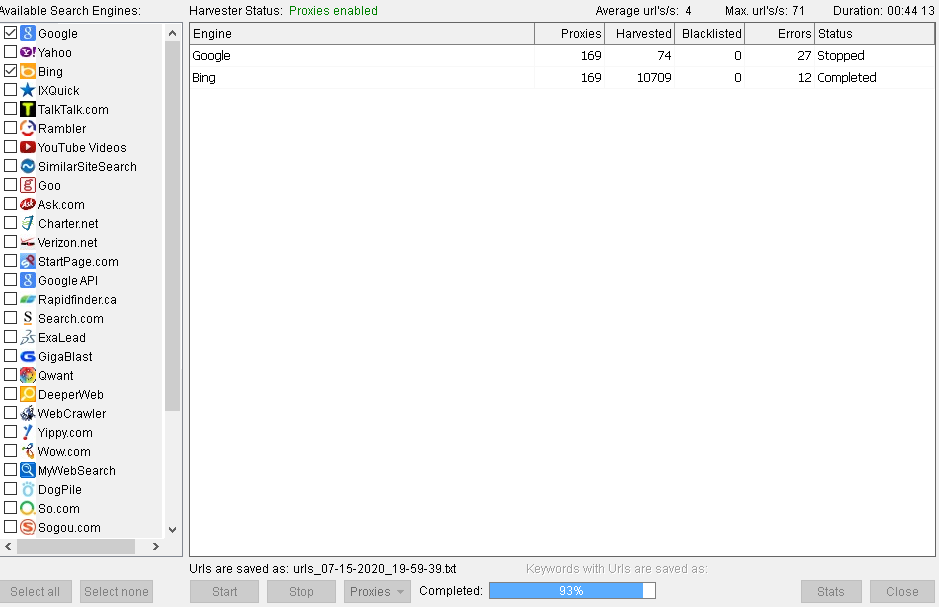Click the saved urls file name text
The image size is (939, 607).
tap(374, 569)
